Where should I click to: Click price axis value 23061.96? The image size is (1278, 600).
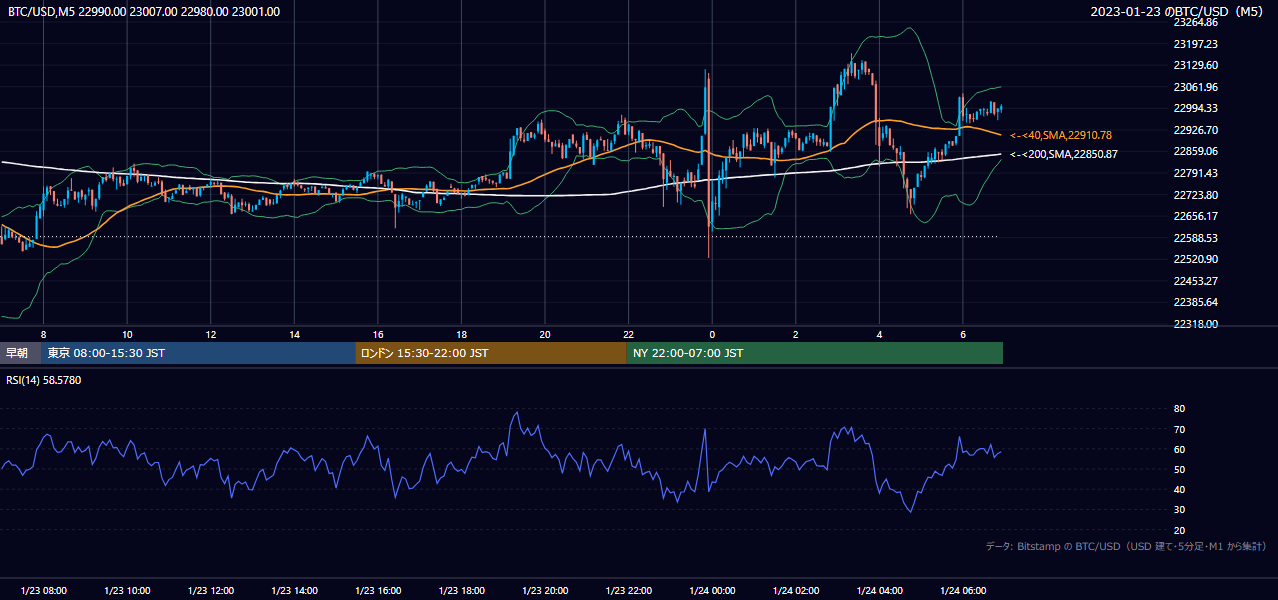click(1195, 87)
